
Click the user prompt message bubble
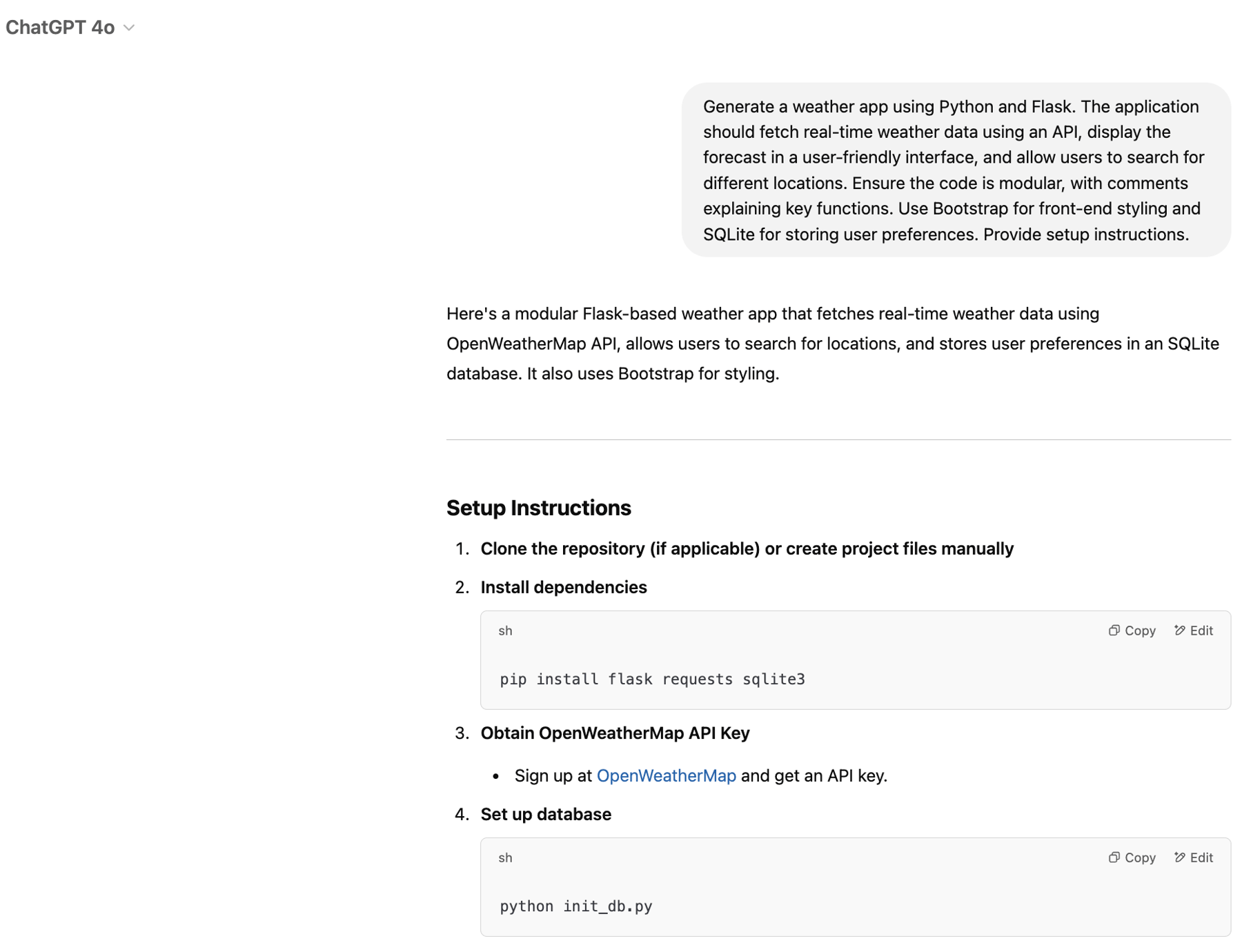(x=956, y=170)
